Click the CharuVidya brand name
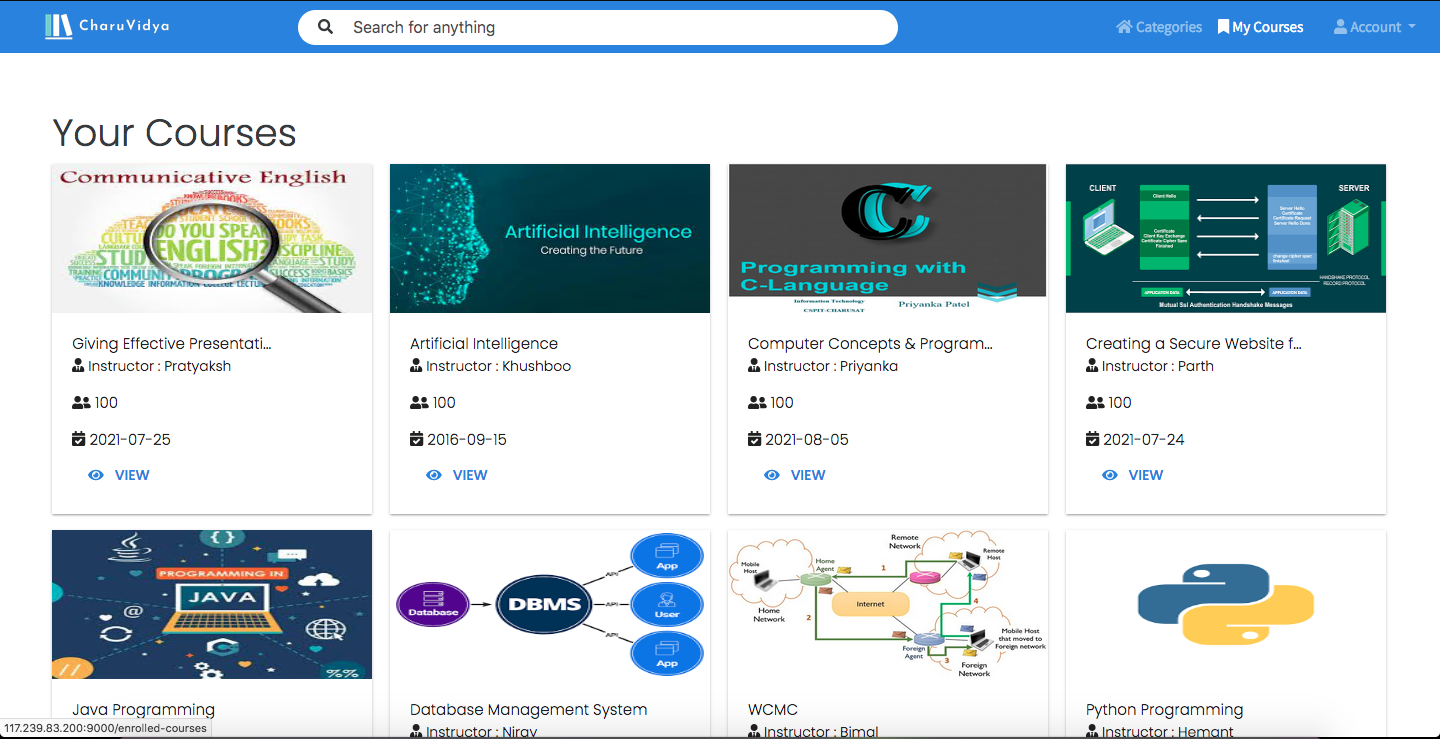Image resolution: width=1440 pixels, height=739 pixels. point(123,26)
